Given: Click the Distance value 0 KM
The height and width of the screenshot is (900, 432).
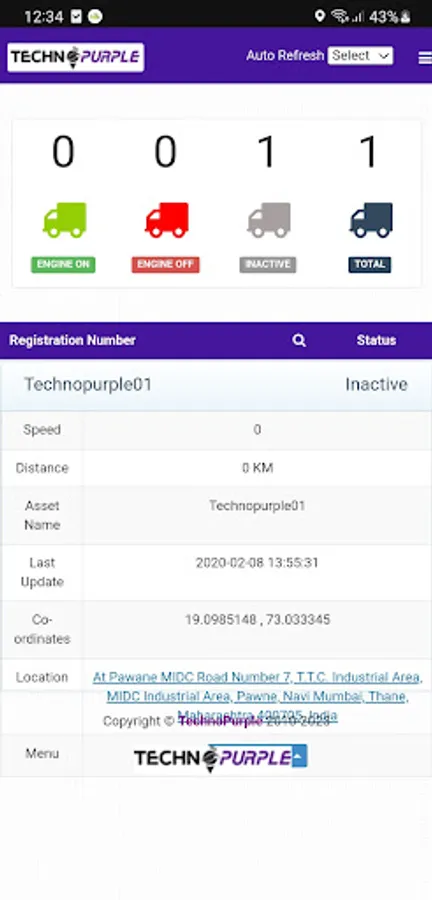Looking at the screenshot, I should coord(257,468).
